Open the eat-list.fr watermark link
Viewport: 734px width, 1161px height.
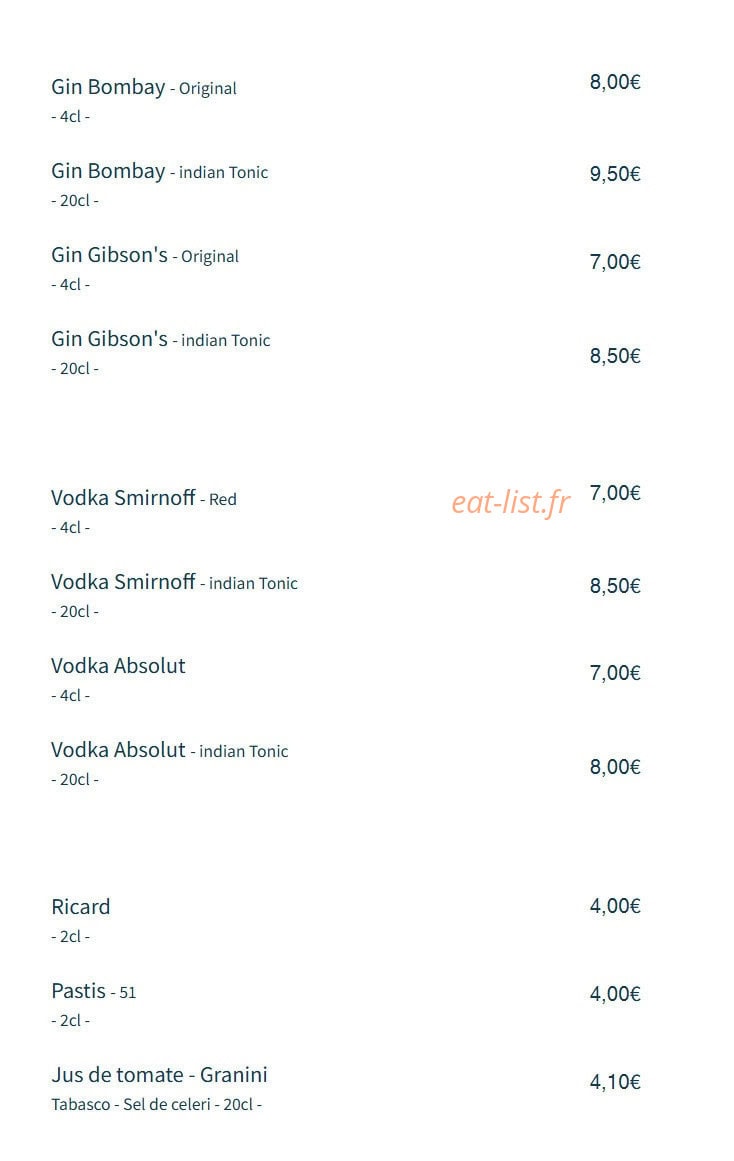tap(511, 503)
